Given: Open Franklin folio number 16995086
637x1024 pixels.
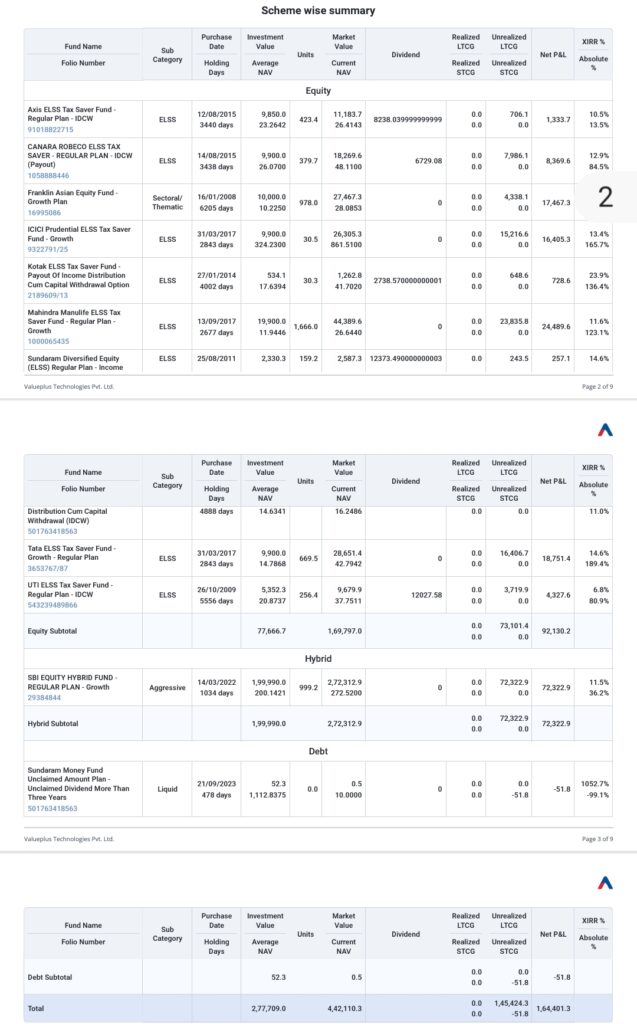Looking at the screenshot, I should tap(44, 213).
